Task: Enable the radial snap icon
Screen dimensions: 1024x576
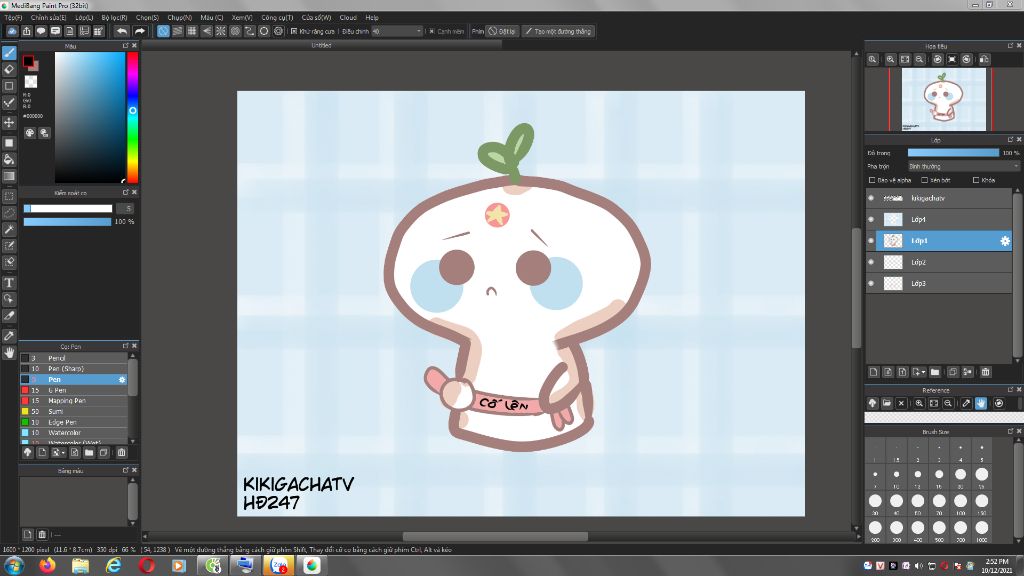Action: (221, 31)
